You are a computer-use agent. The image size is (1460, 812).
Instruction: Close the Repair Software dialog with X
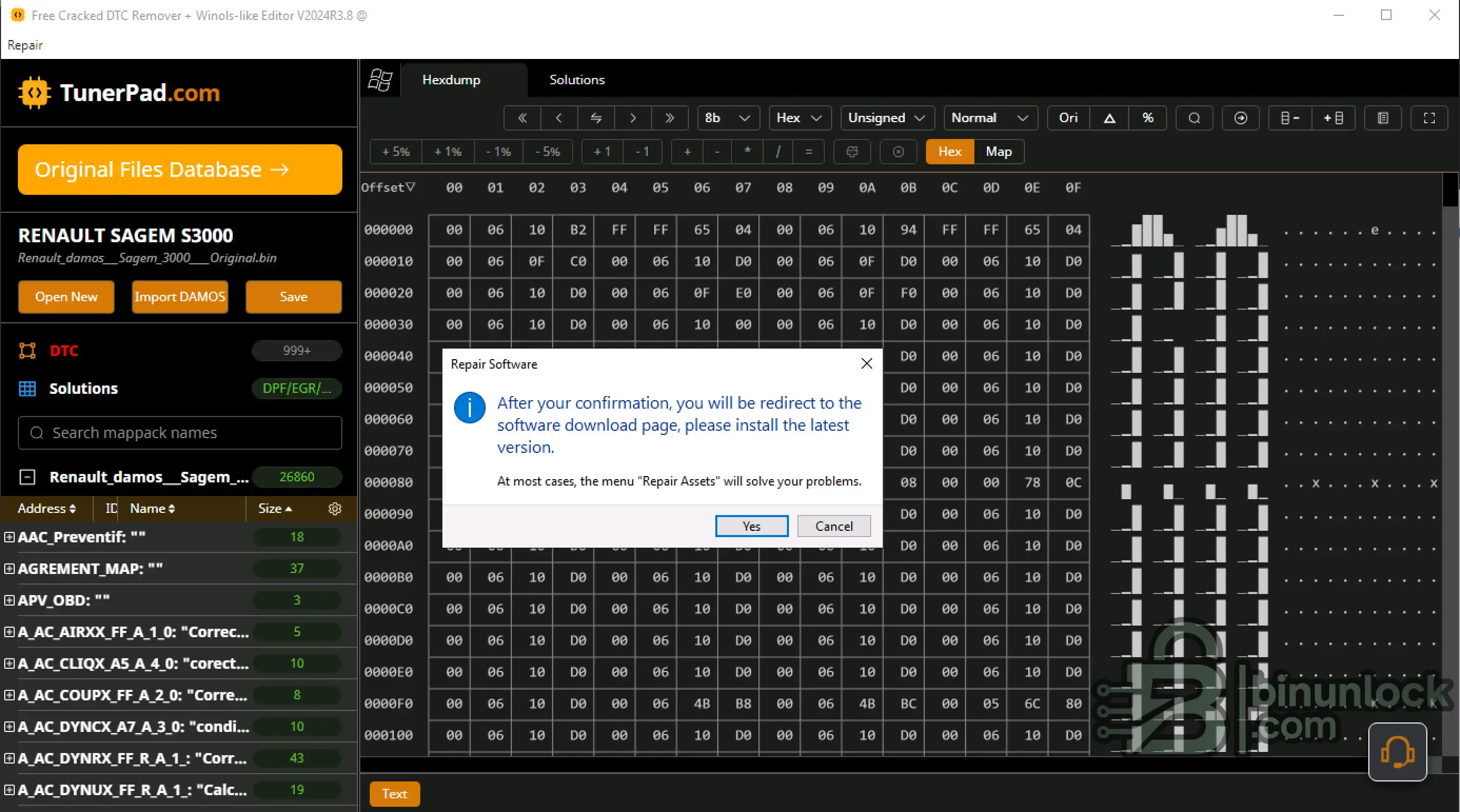(866, 364)
